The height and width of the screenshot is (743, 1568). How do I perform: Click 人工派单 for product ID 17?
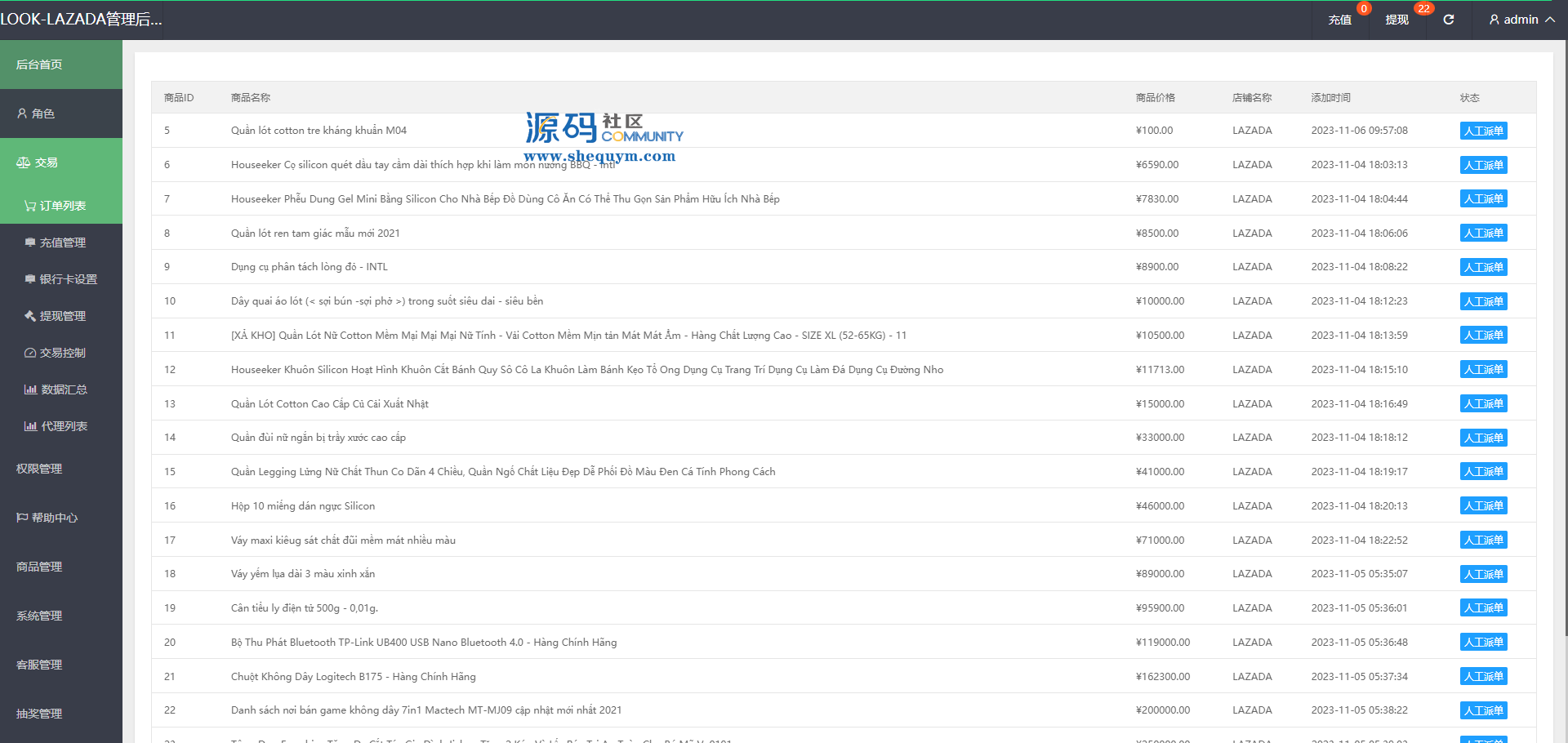pos(1483,540)
